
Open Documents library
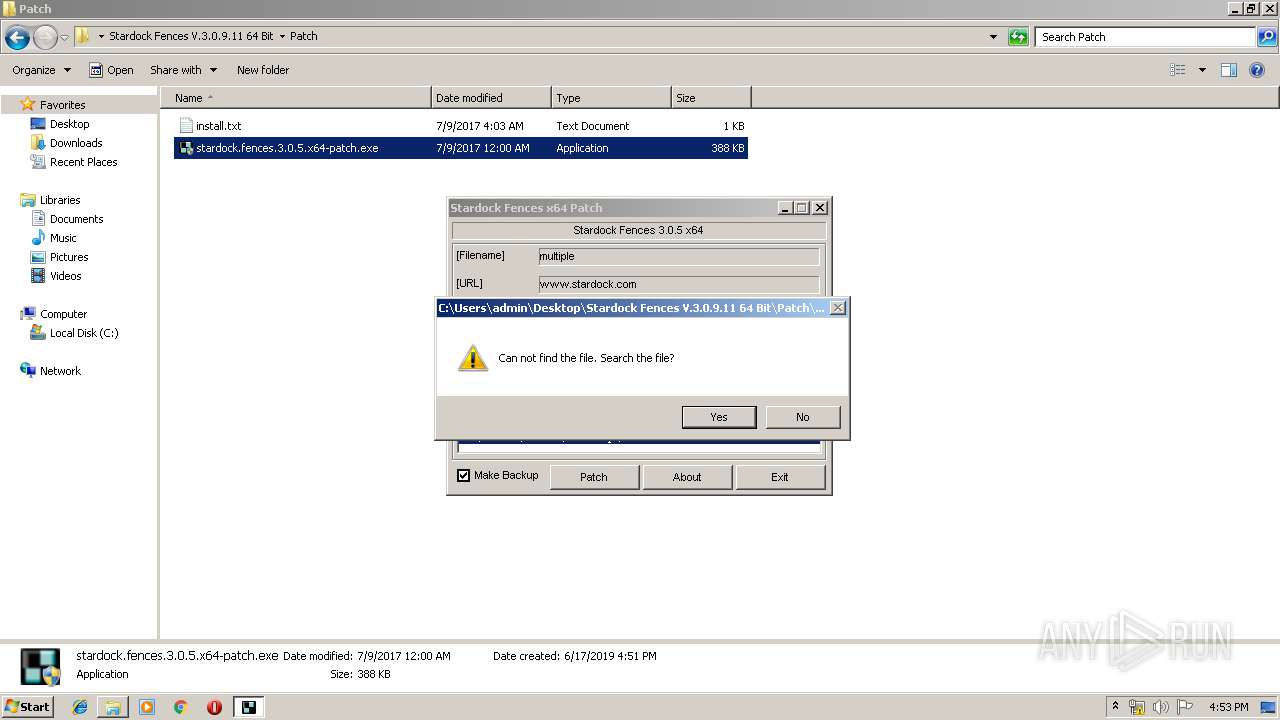(x=76, y=219)
